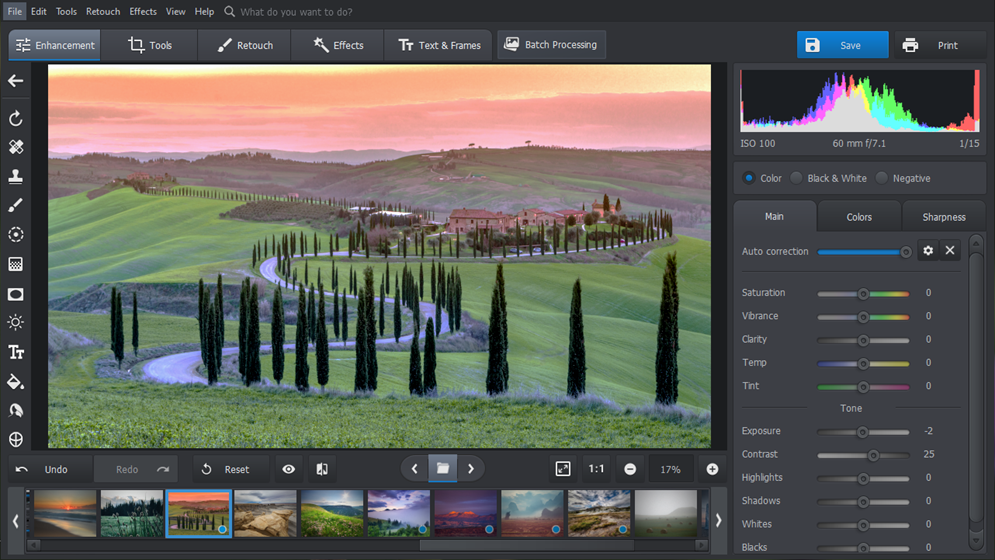This screenshot has height=560, width=995.
Task: Select the rotate tool in left sidebar
Action: [x=16, y=119]
